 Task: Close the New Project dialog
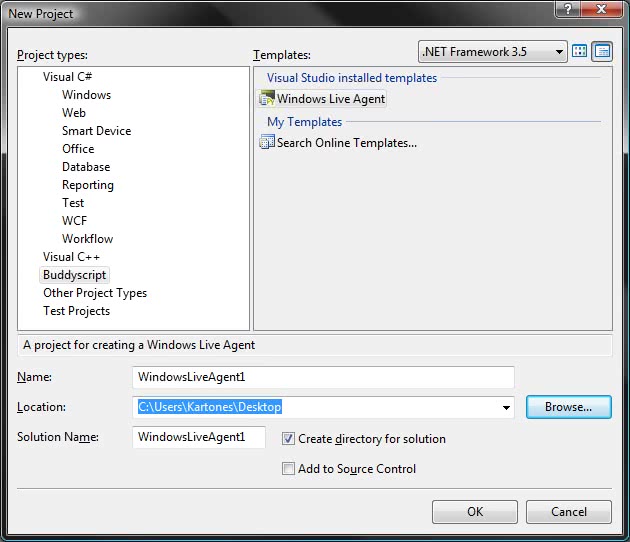pos(601,9)
